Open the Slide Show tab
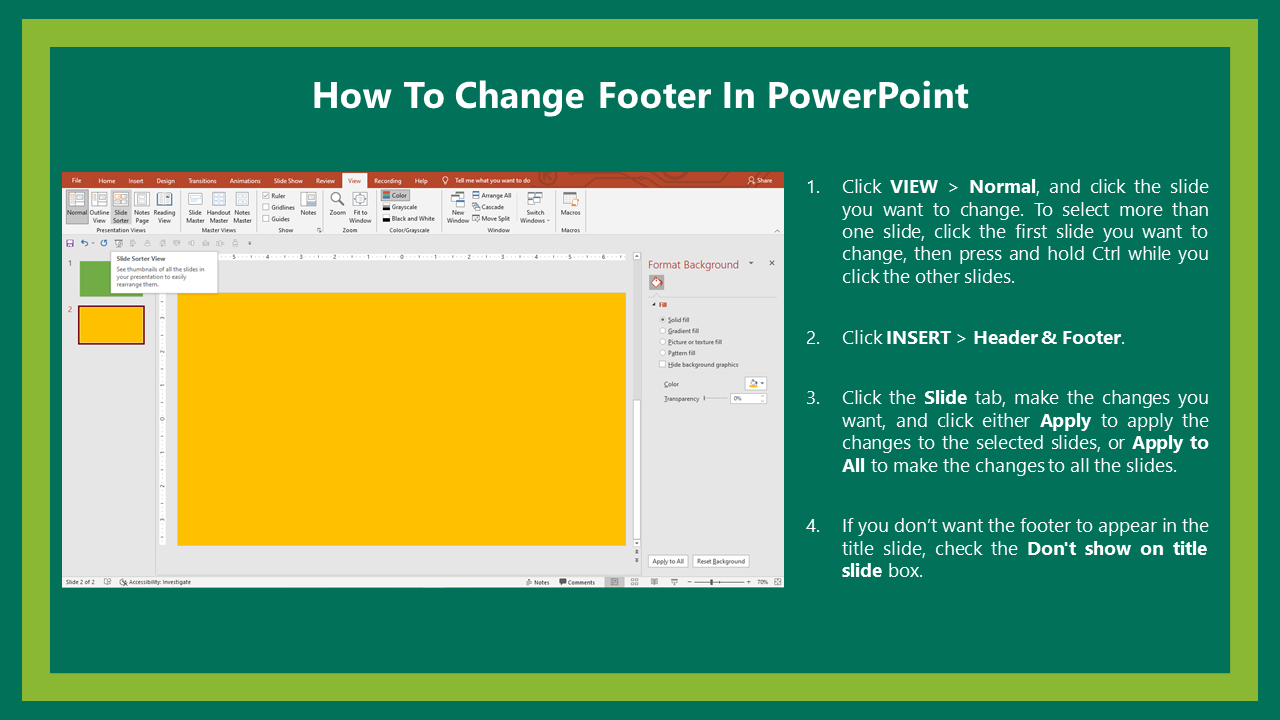The height and width of the screenshot is (720, 1280). (288, 181)
